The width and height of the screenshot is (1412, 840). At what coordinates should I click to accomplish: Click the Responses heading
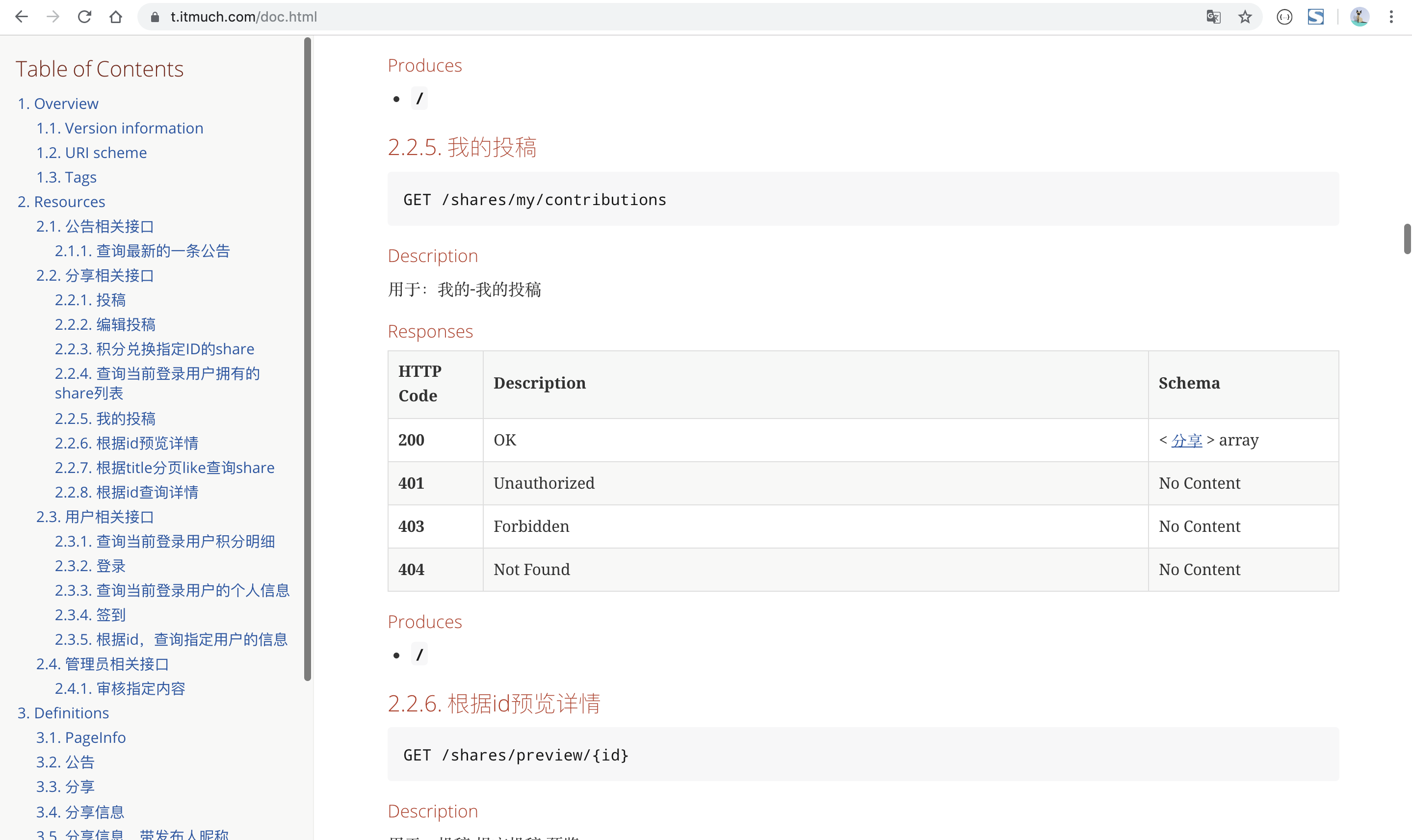(x=430, y=331)
